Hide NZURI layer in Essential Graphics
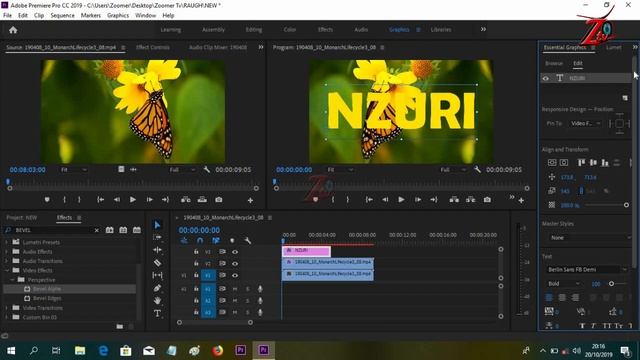Viewport: 640px width, 360px height. (546, 78)
